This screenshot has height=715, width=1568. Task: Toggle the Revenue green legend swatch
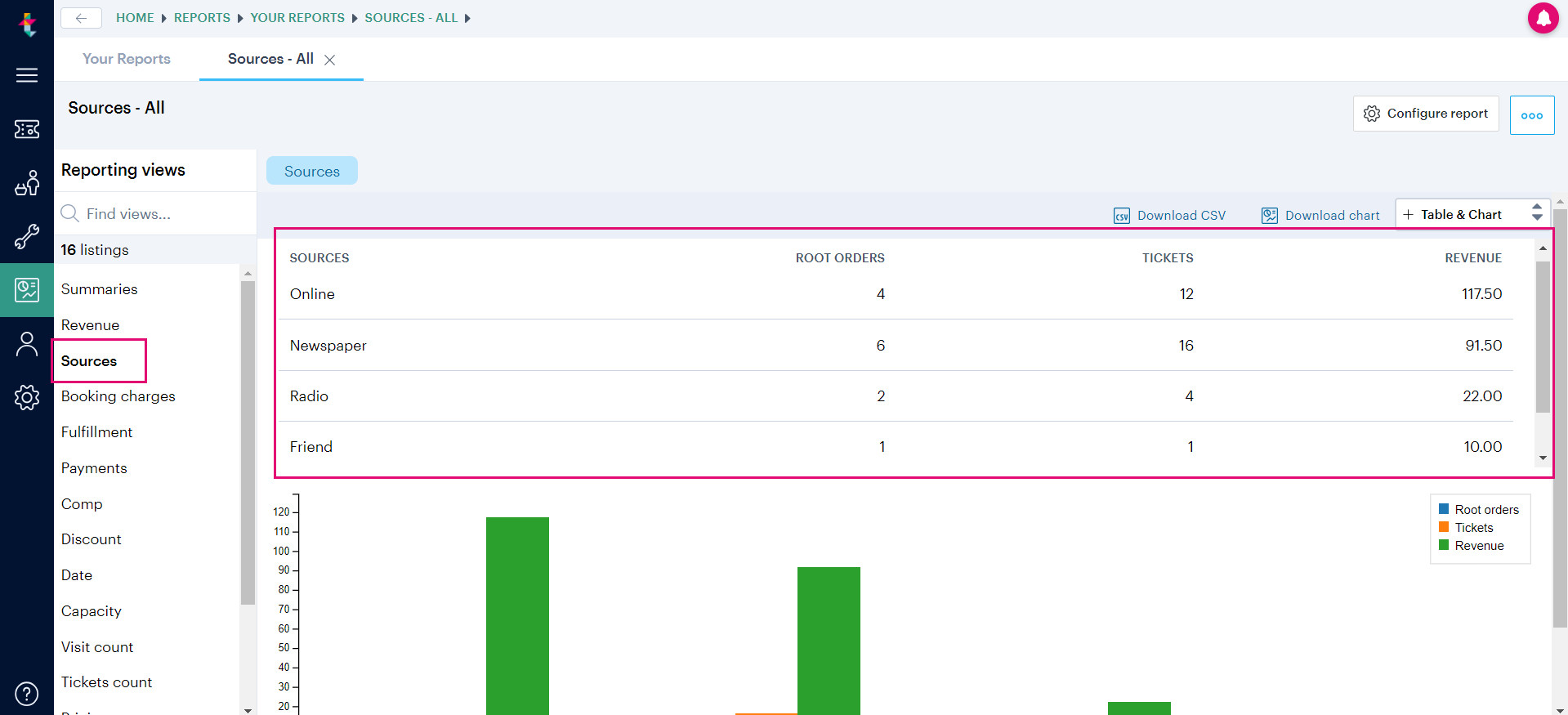point(1444,545)
